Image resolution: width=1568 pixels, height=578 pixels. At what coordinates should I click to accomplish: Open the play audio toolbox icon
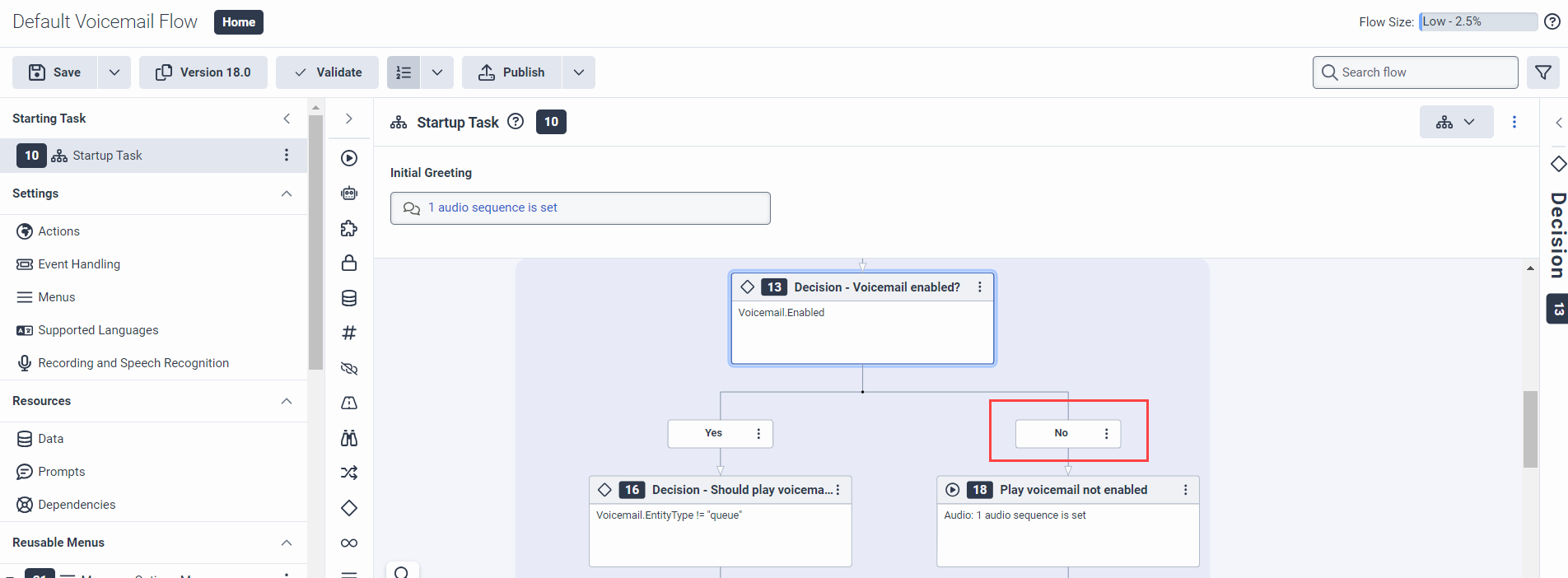coord(349,158)
